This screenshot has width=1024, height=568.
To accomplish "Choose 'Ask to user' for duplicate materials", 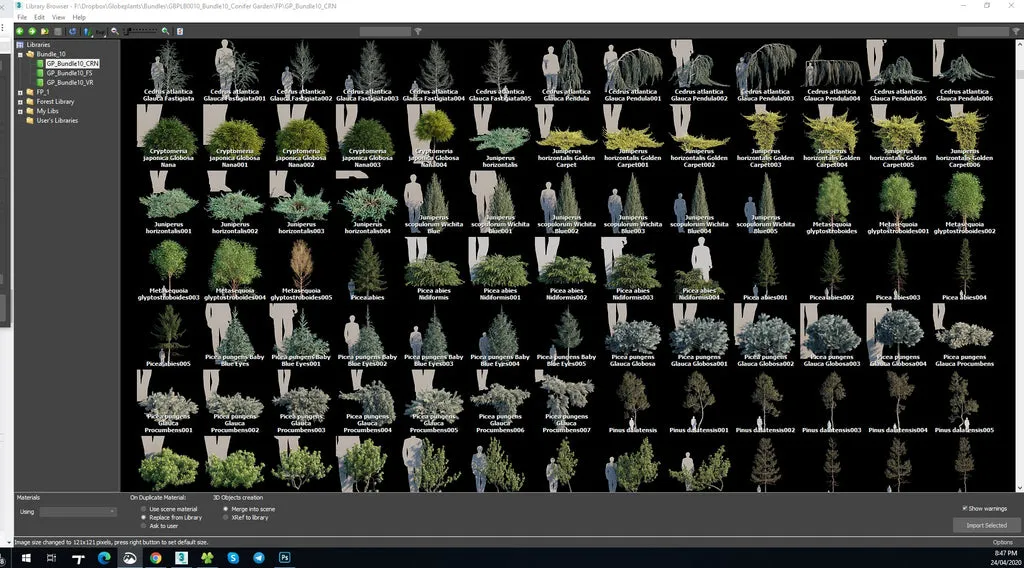I will (x=143, y=525).
